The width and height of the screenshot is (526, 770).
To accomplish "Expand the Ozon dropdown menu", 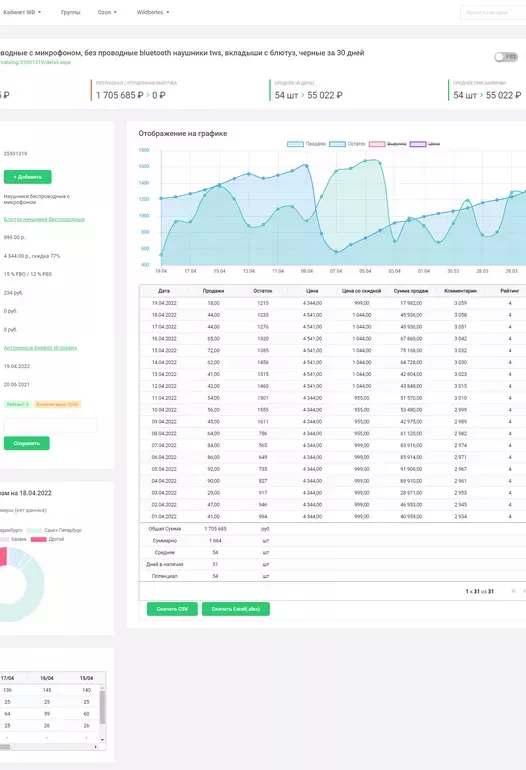I will [107, 12].
